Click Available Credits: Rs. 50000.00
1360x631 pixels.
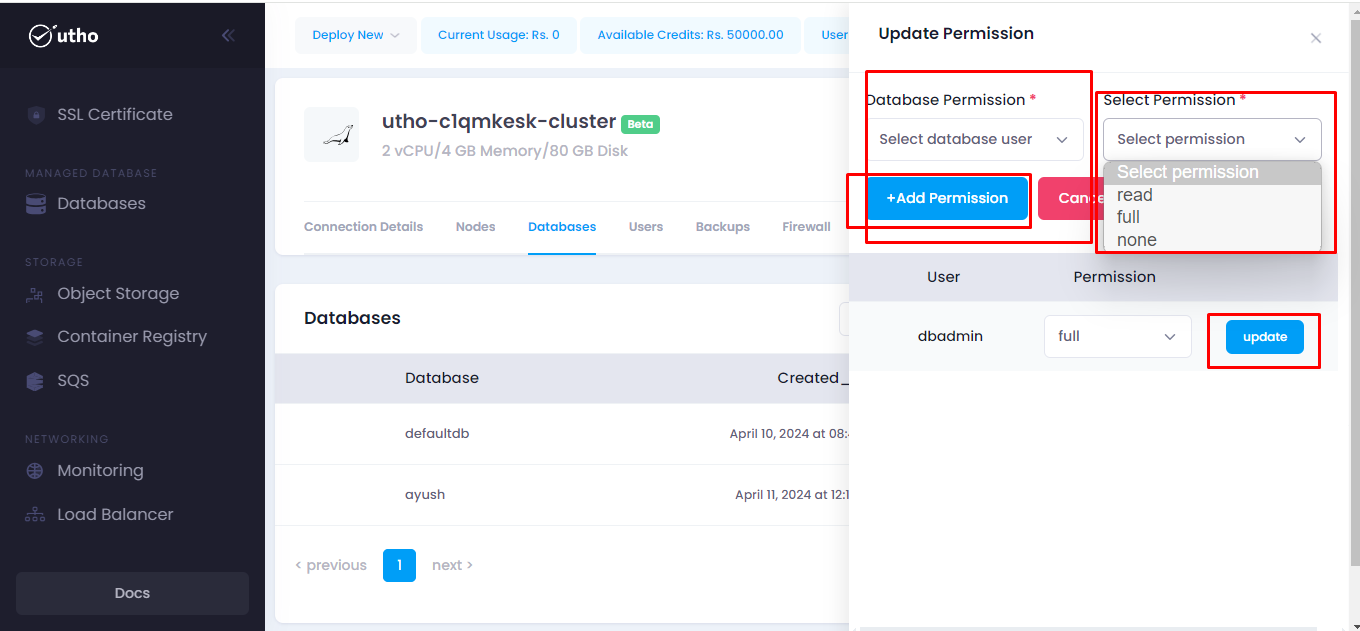click(690, 35)
